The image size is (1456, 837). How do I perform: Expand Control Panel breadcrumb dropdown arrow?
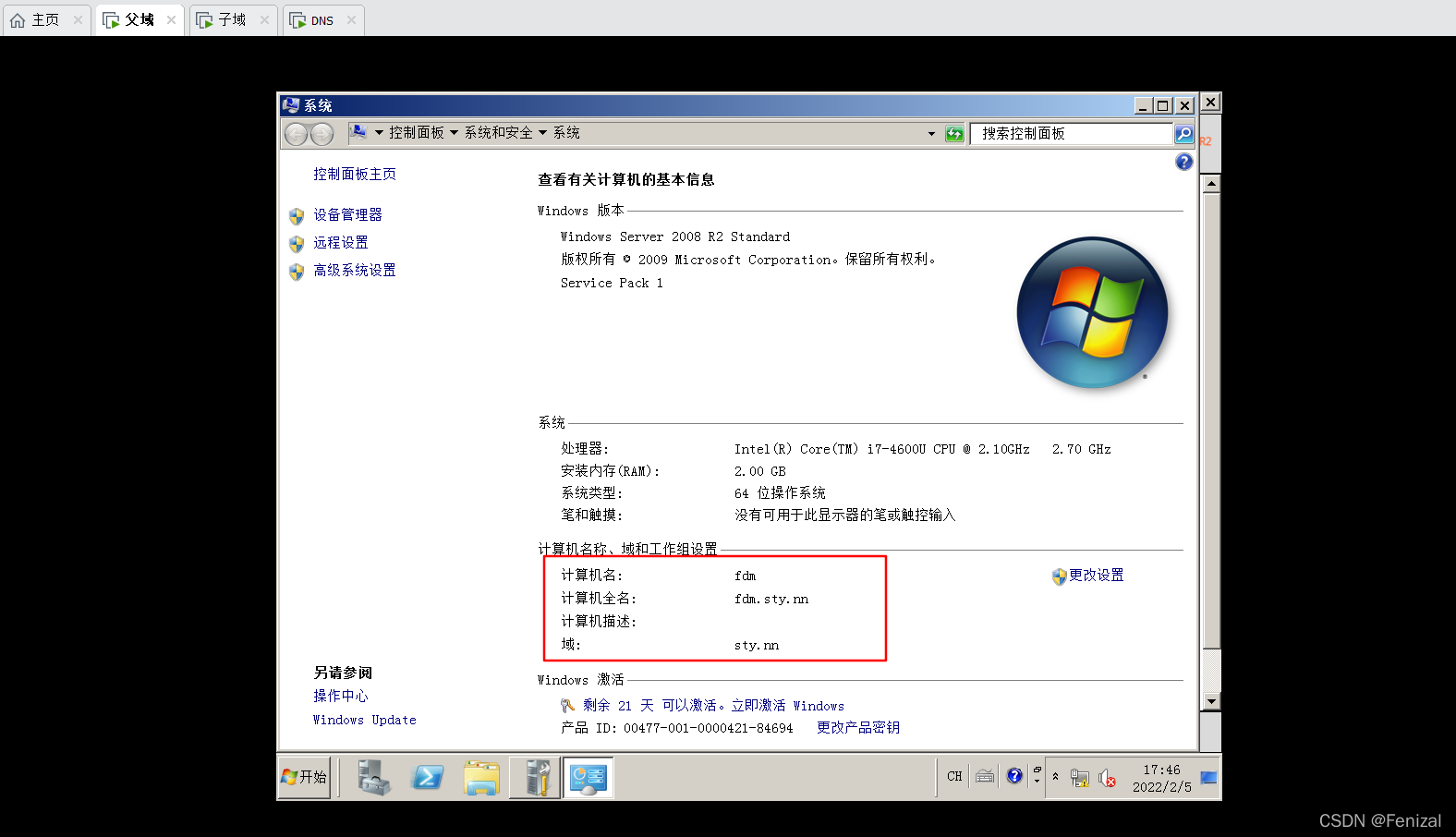click(x=454, y=133)
